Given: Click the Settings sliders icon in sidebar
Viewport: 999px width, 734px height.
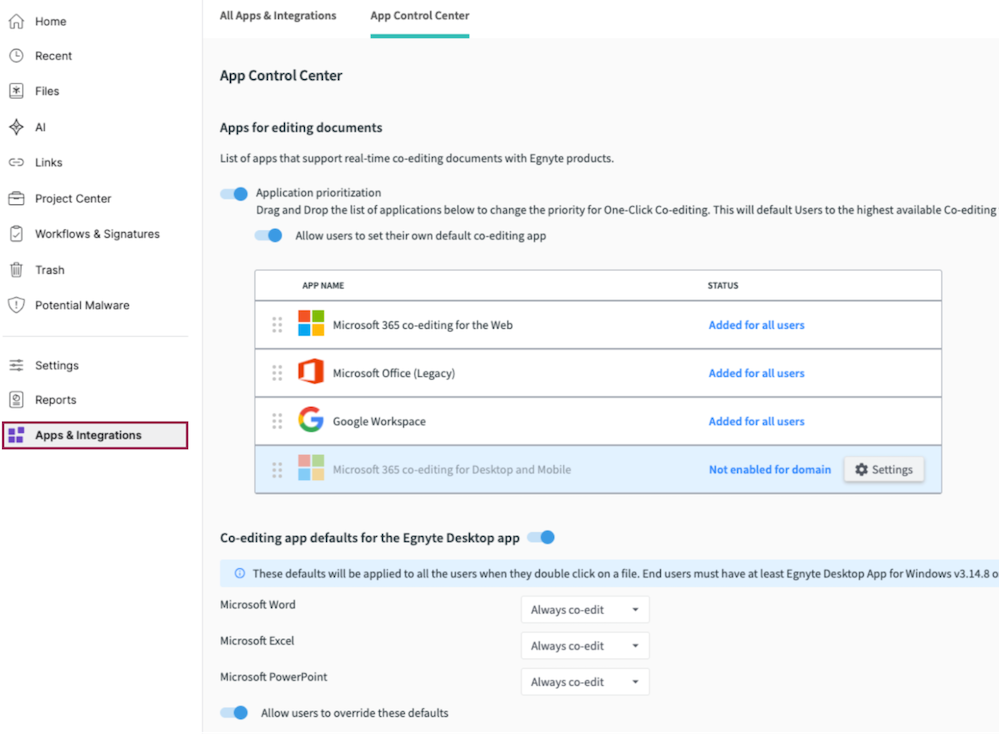Looking at the screenshot, I should pyautogui.click(x=17, y=365).
